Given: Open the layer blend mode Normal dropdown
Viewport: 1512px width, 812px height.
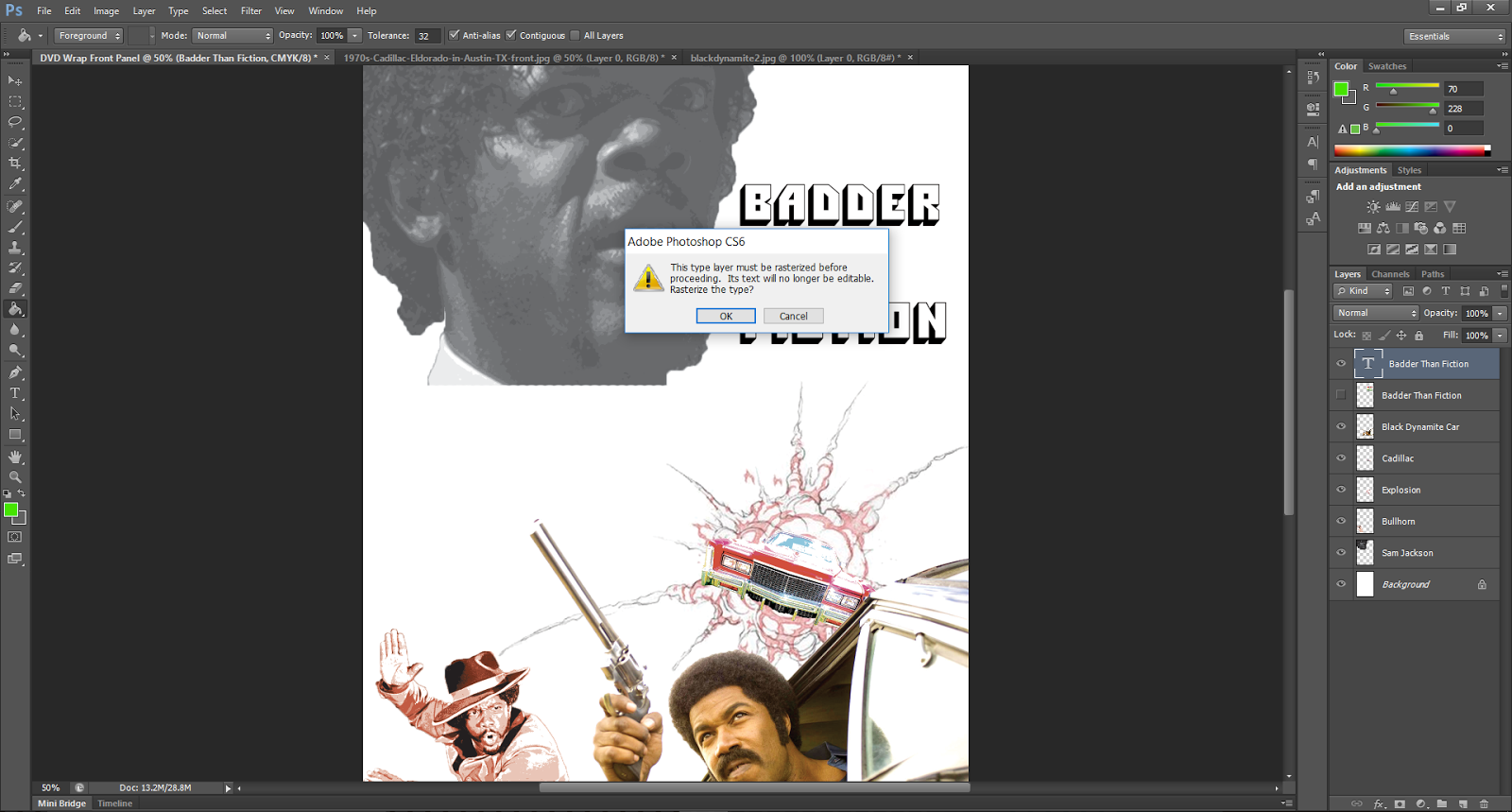Looking at the screenshot, I should [x=1376, y=313].
